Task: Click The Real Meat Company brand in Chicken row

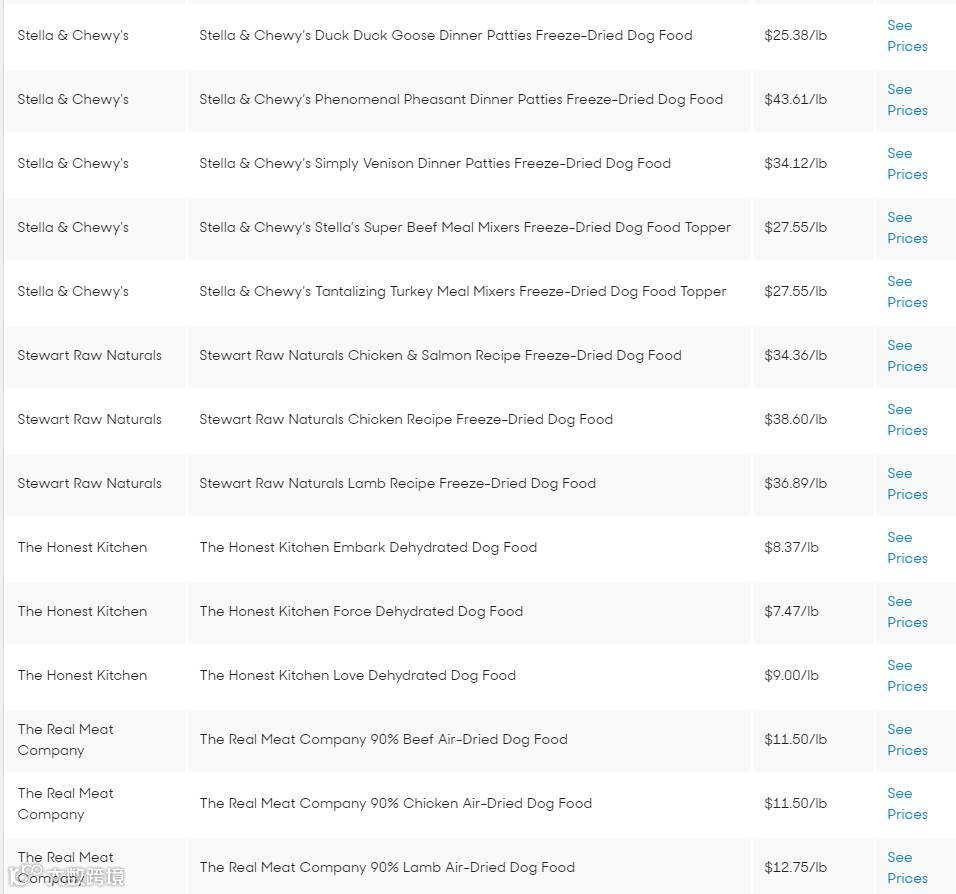Action: pos(65,804)
